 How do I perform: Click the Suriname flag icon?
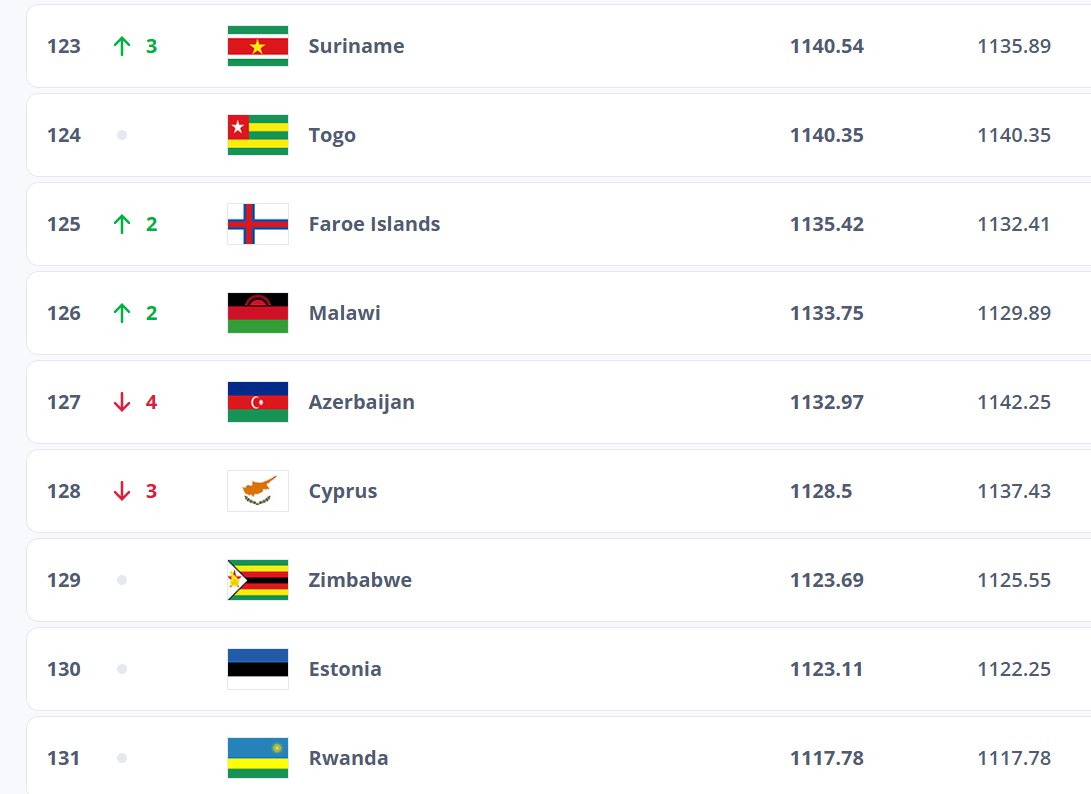coord(256,46)
